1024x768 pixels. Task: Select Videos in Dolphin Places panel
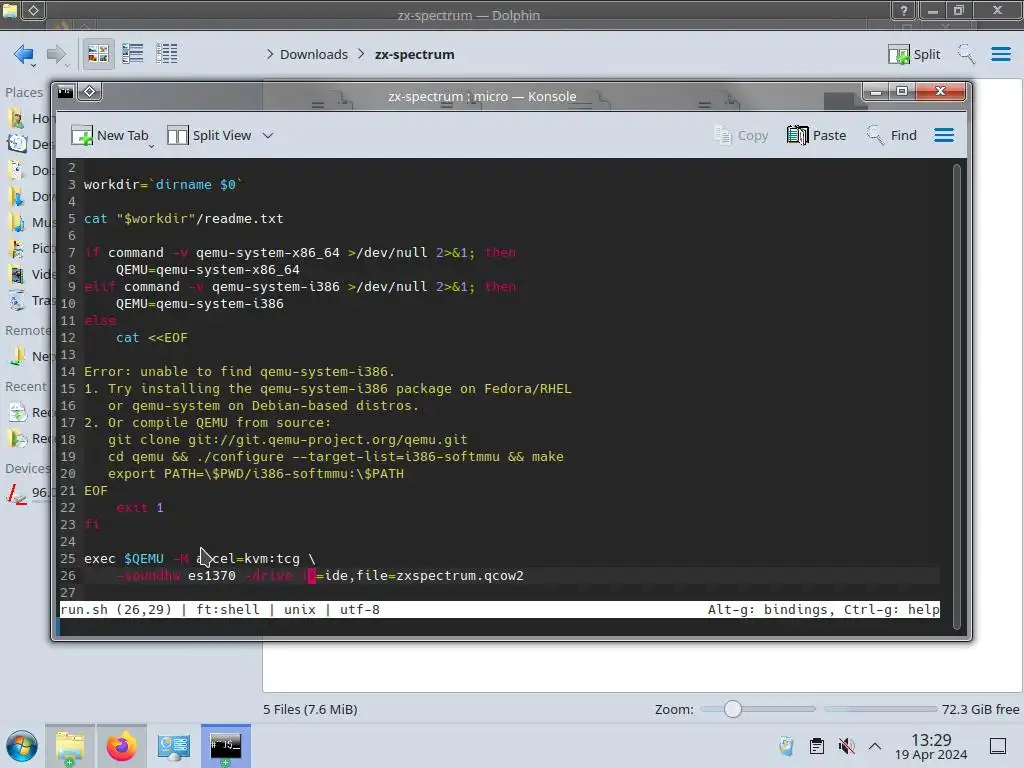pyautogui.click(x=31, y=275)
